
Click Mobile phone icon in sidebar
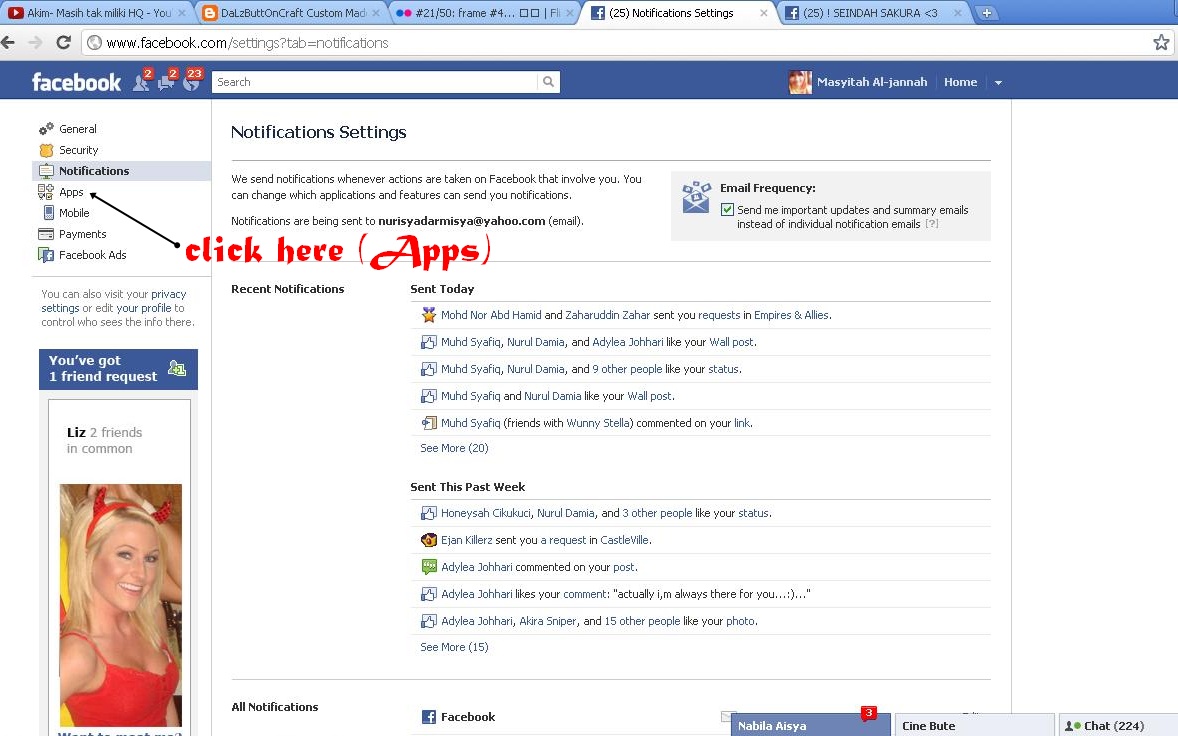(48, 213)
